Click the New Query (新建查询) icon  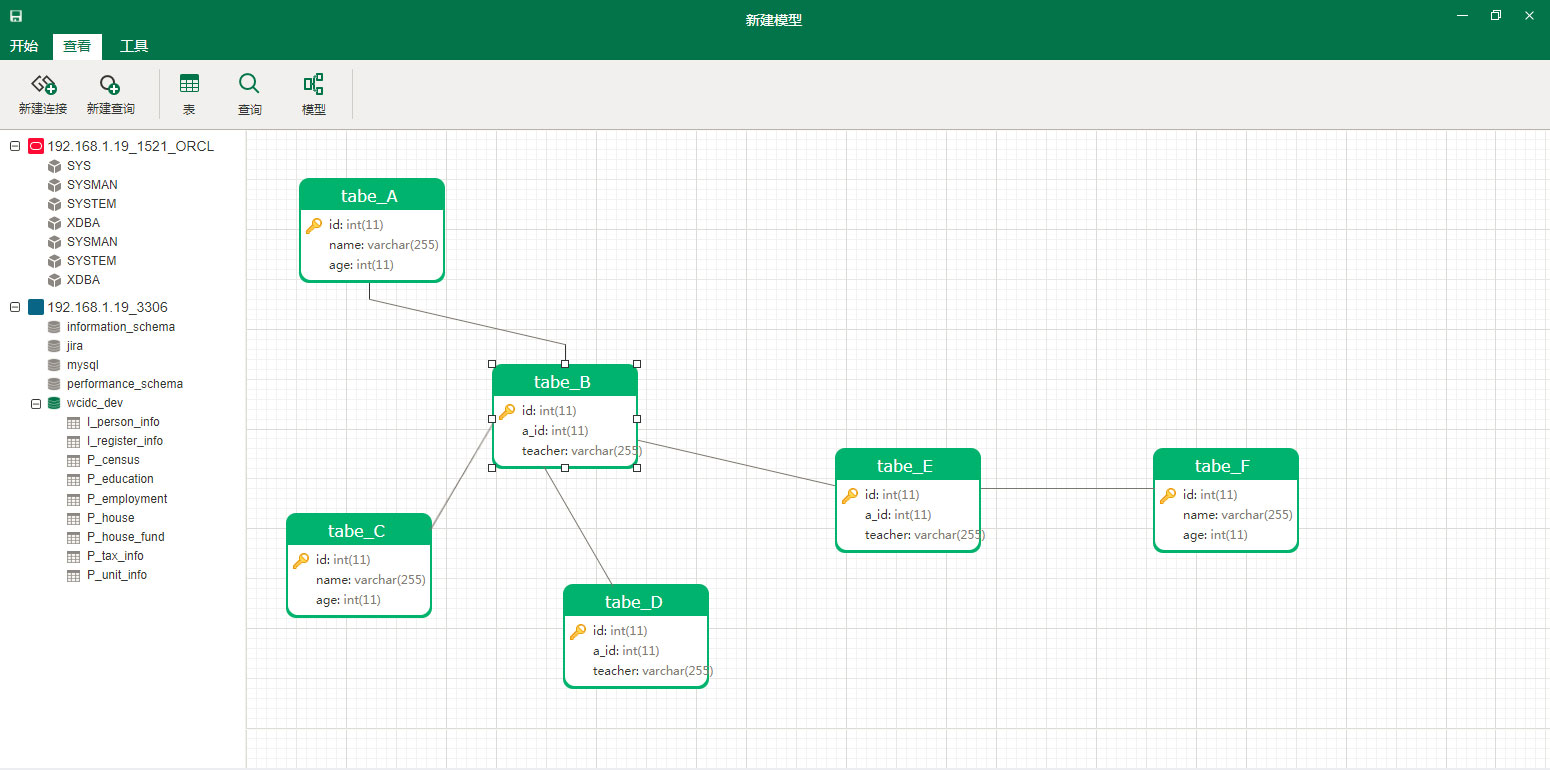tap(110, 86)
